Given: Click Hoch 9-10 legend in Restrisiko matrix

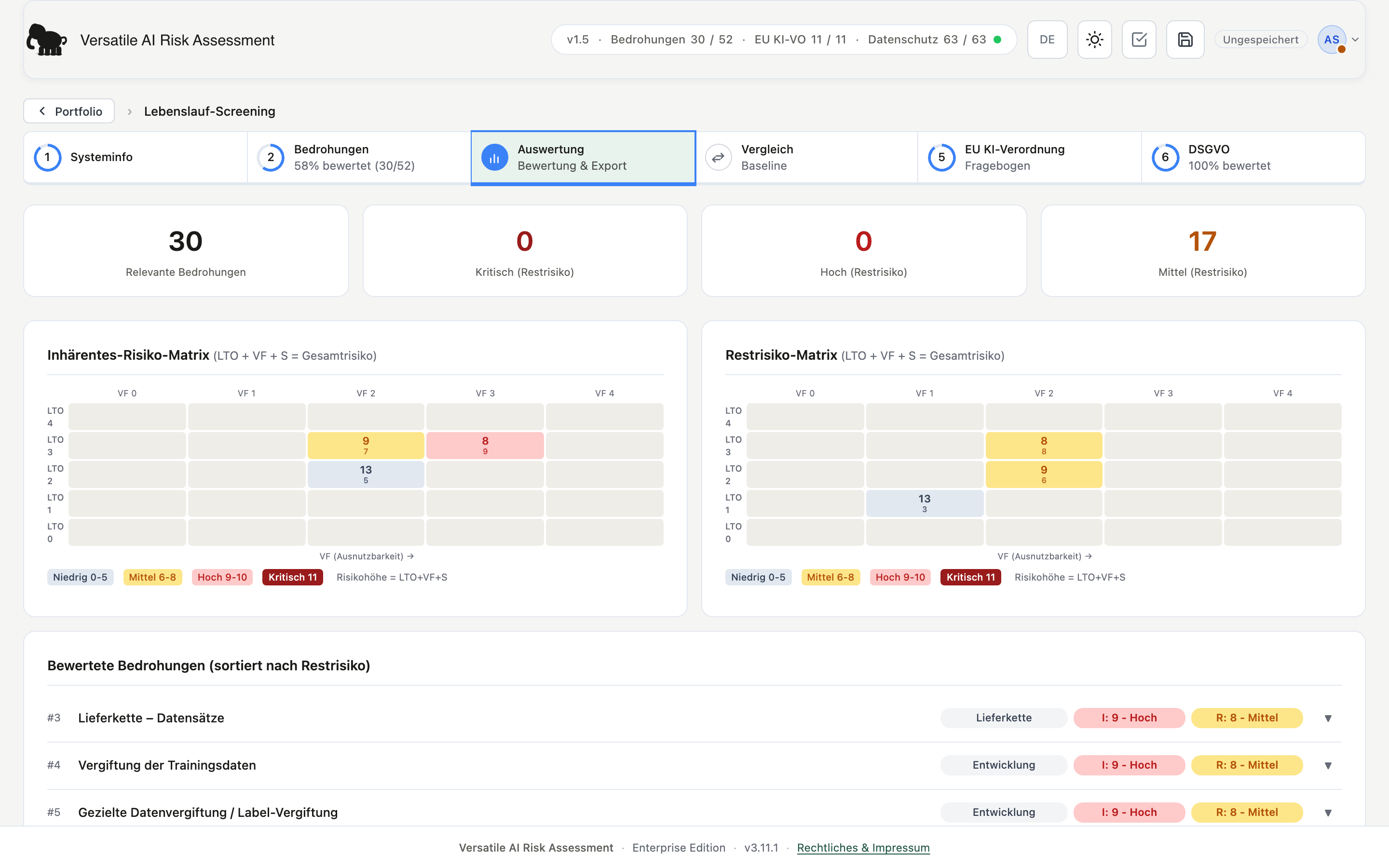Looking at the screenshot, I should tap(900, 577).
